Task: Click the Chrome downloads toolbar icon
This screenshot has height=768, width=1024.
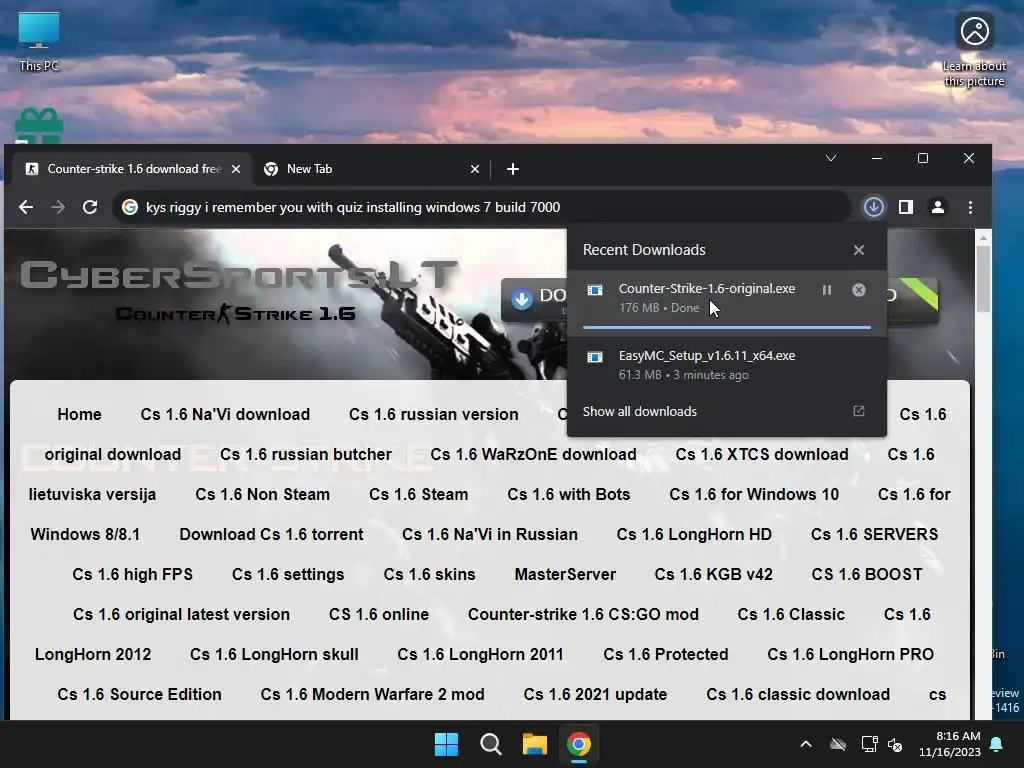Action: [x=874, y=207]
